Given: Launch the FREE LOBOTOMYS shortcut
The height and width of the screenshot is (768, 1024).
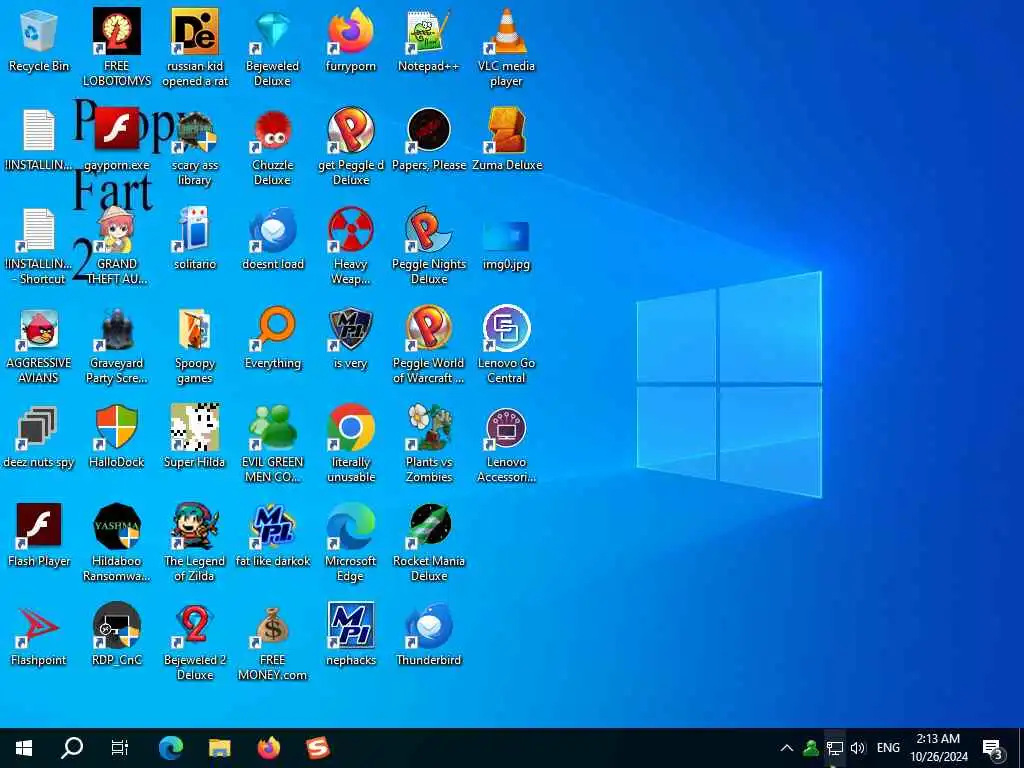Looking at the screenshot, I should pos(116,48).
